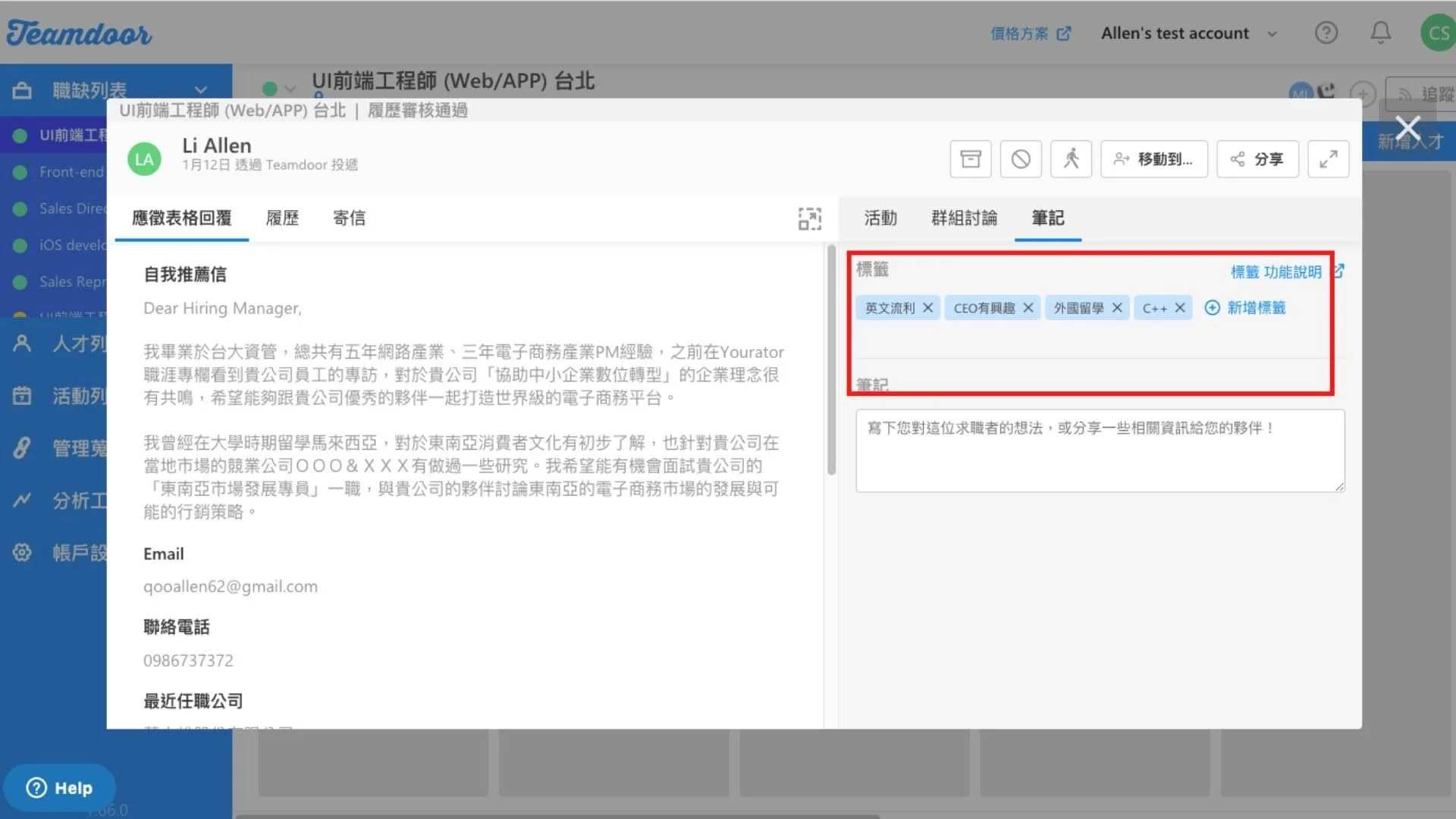Switch to the 履歷 tab
Viewport: 1456px width, 819px height.
pos(282,218)
